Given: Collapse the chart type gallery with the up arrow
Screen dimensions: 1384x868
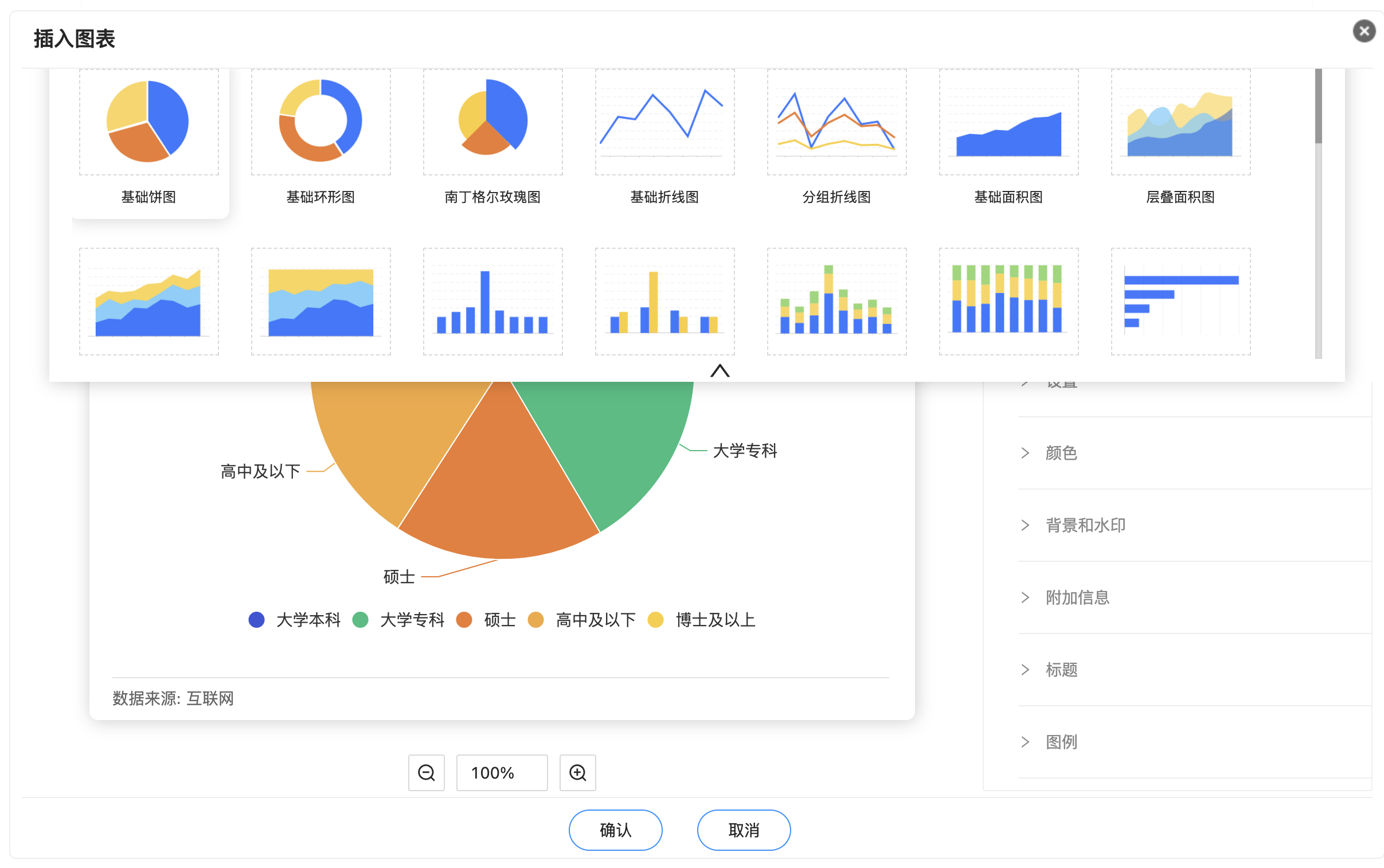Looking at the screenshot, I should (x=720, y=370).
